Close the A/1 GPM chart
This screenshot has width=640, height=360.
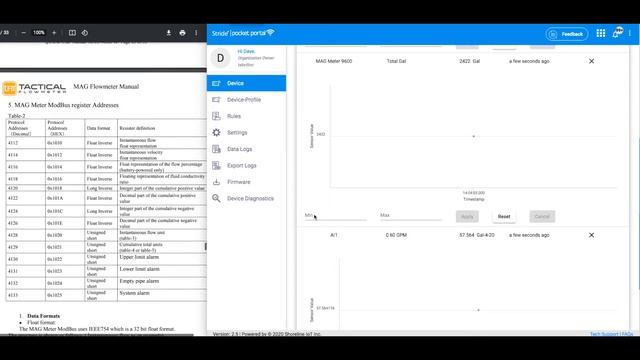pos(591,235)
